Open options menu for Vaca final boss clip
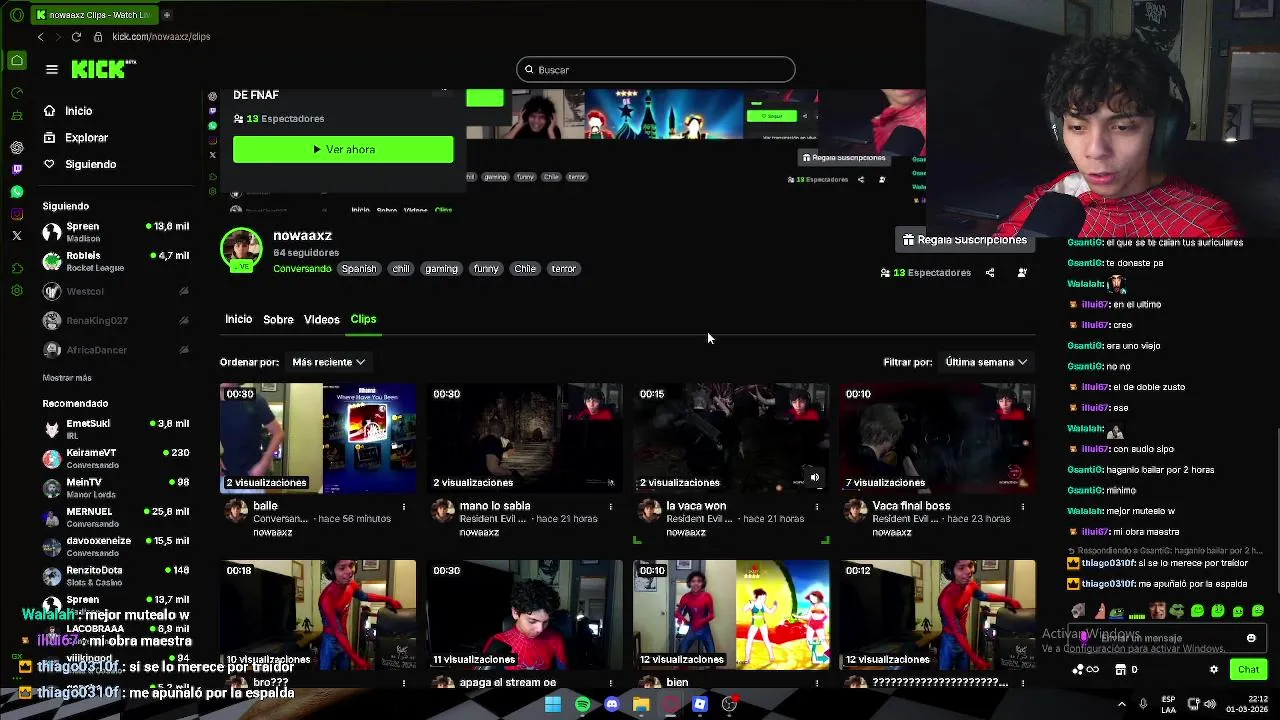 1022,507
